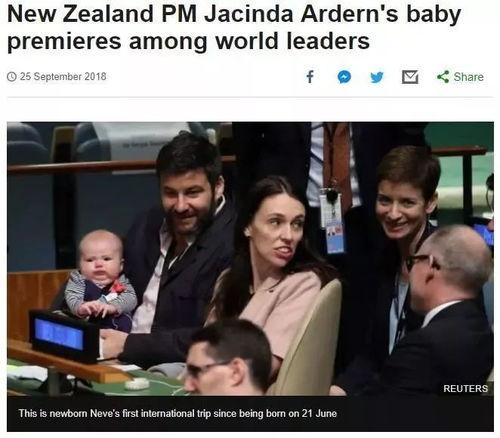Click the blue digital display on desk
This screenshot has width=500, height=438.
pos(59,334)
